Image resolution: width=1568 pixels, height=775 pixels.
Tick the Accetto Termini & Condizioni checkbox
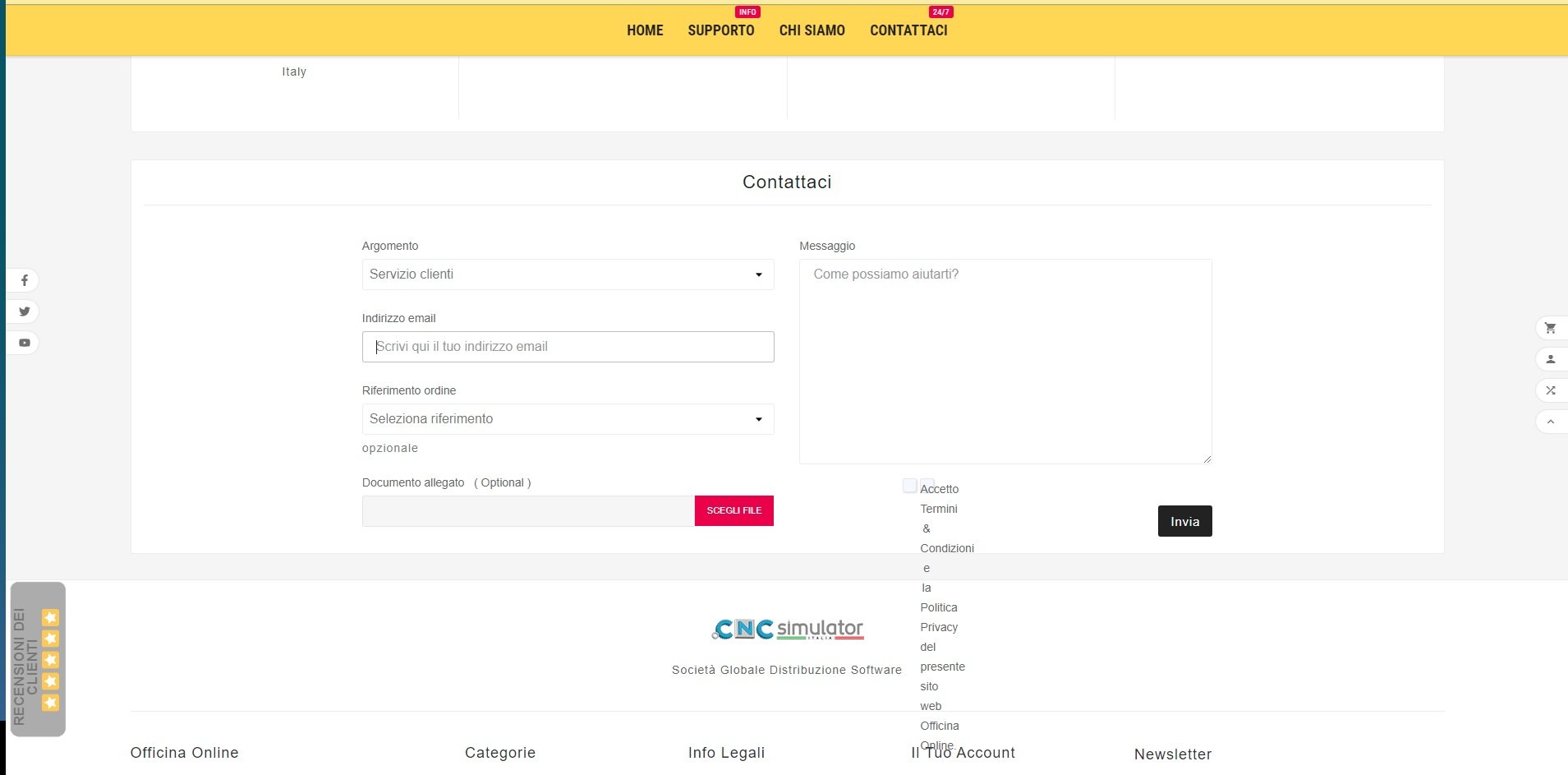pyautogui.click(x=909, y=486)
